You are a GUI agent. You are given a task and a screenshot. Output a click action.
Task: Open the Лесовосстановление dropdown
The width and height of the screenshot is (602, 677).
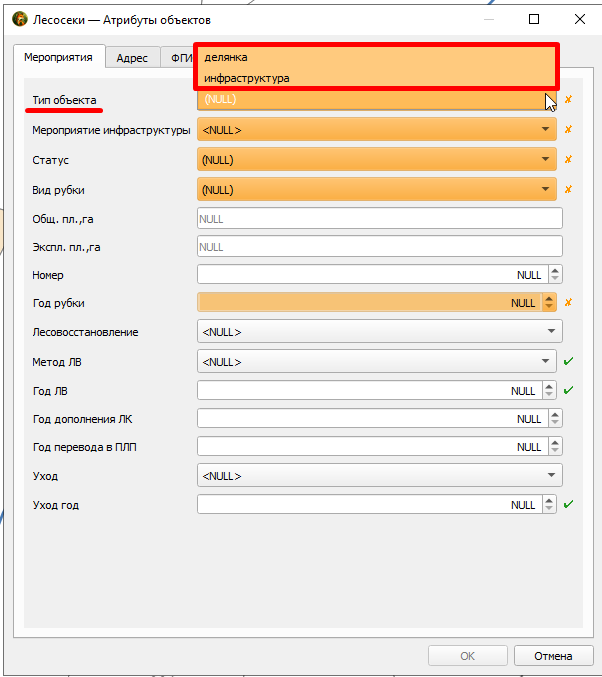point(380,331)
